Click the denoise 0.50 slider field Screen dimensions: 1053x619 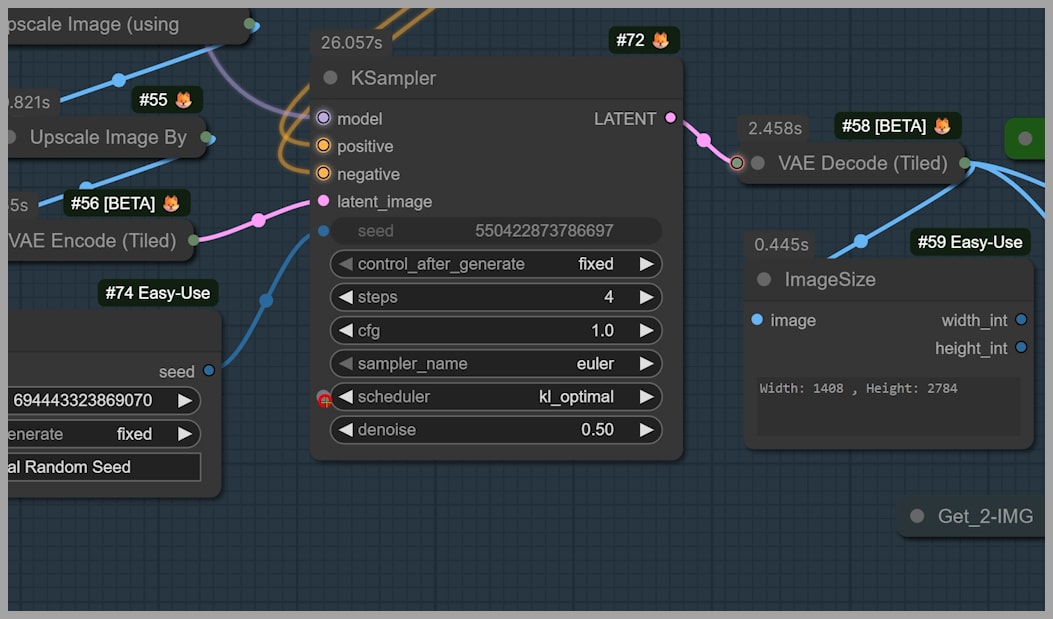point(496,430)
